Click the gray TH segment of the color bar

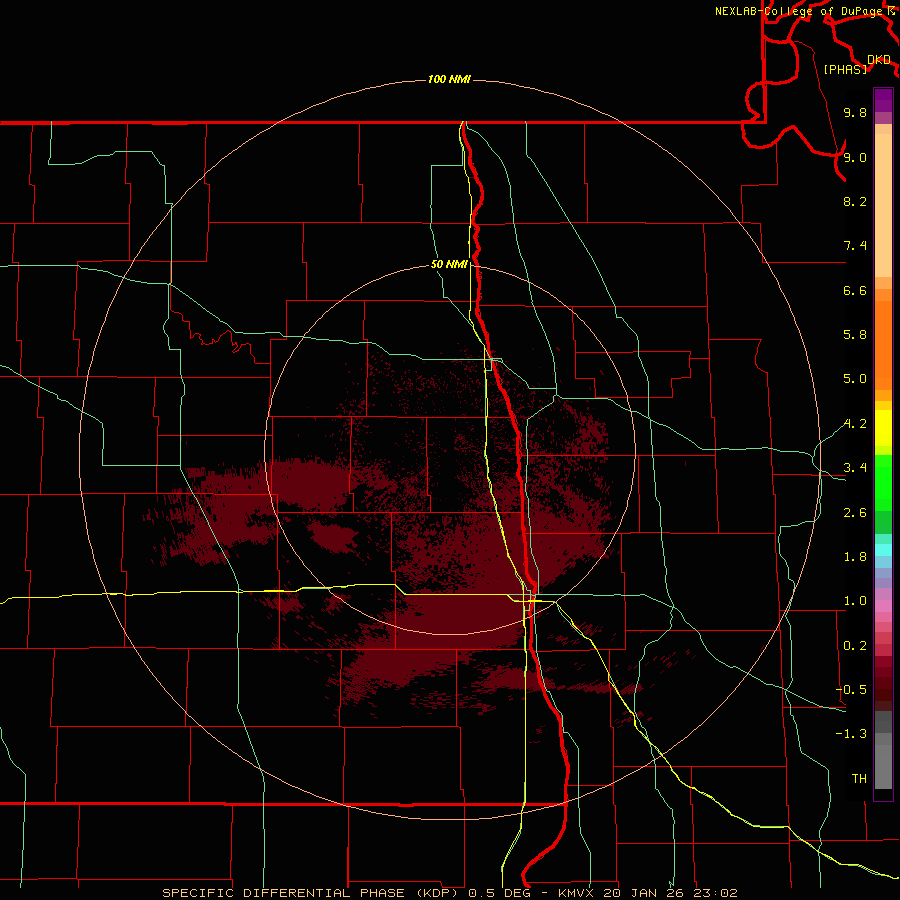pos(883,766)
